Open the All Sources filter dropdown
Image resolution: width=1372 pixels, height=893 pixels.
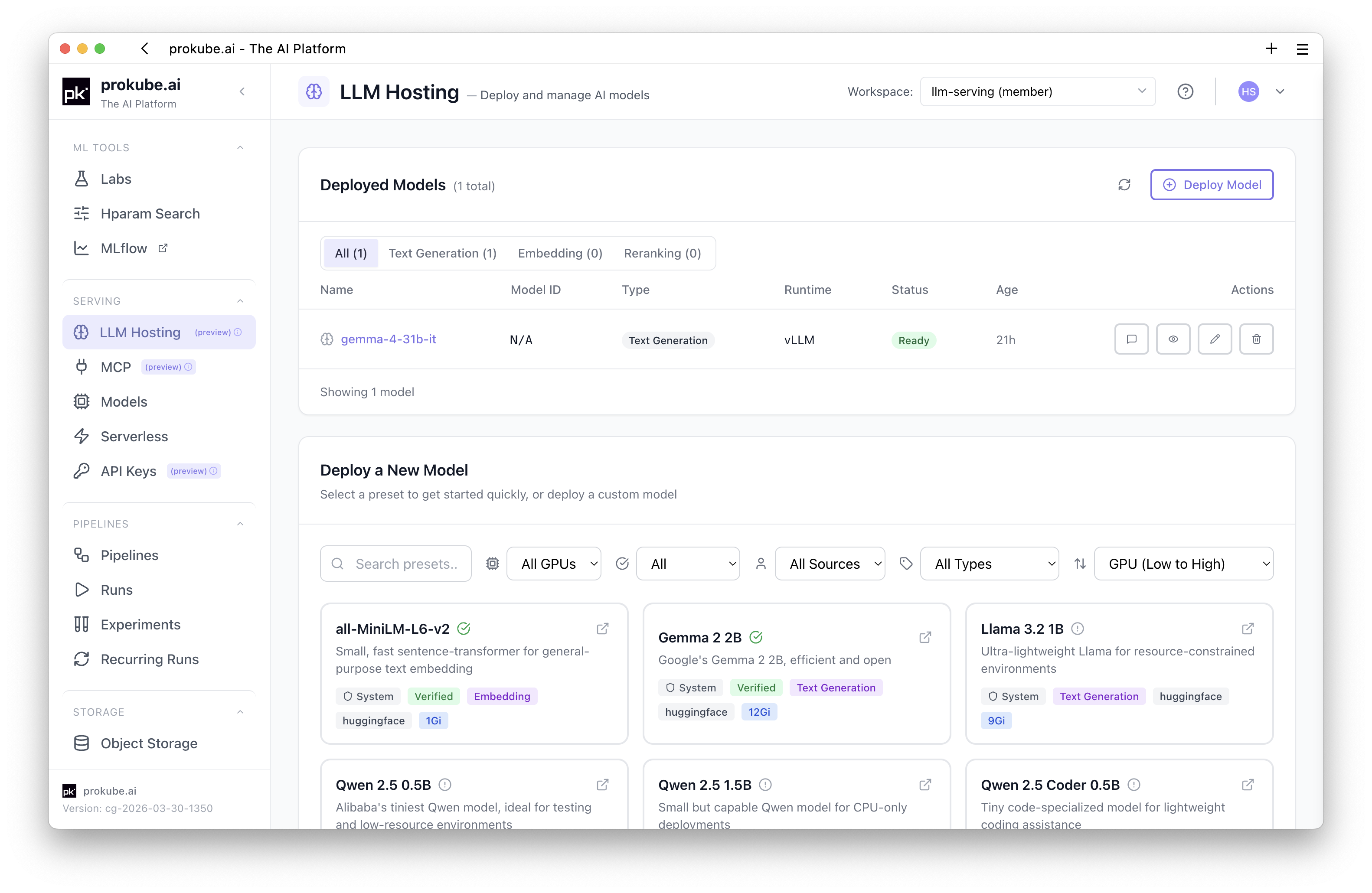pos(830,564)
